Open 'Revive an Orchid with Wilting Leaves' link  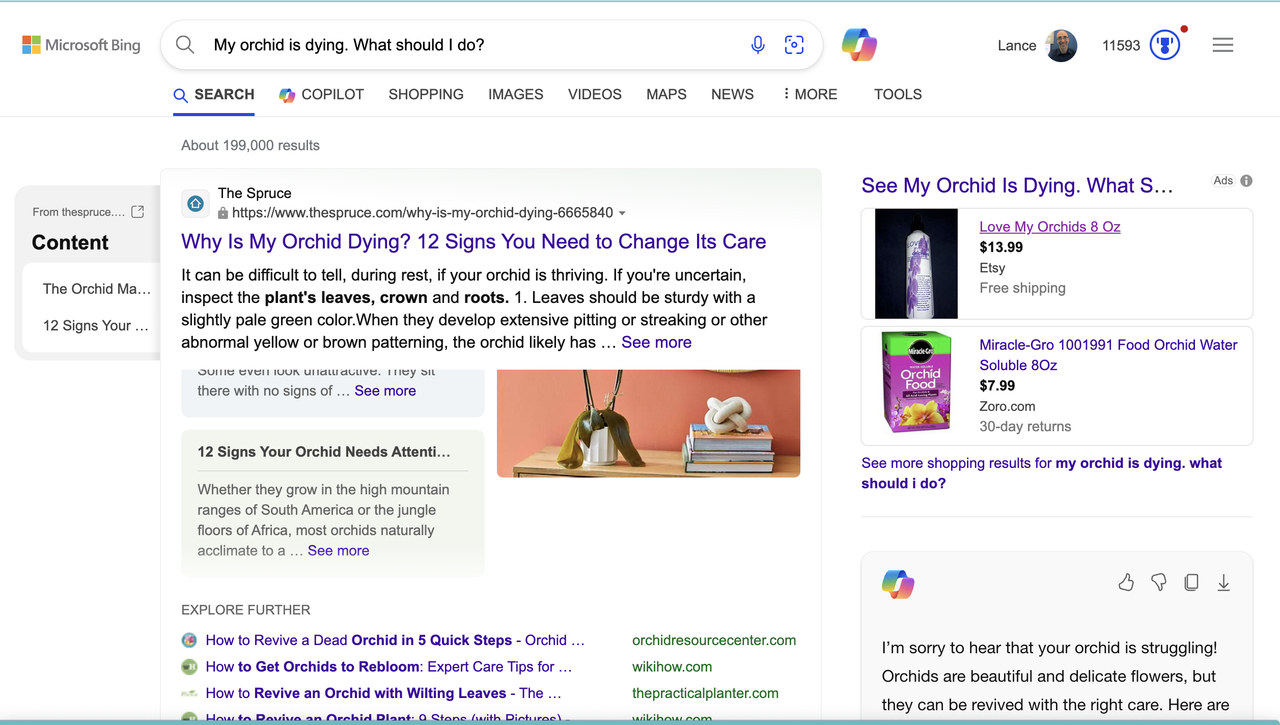point(384,693)
